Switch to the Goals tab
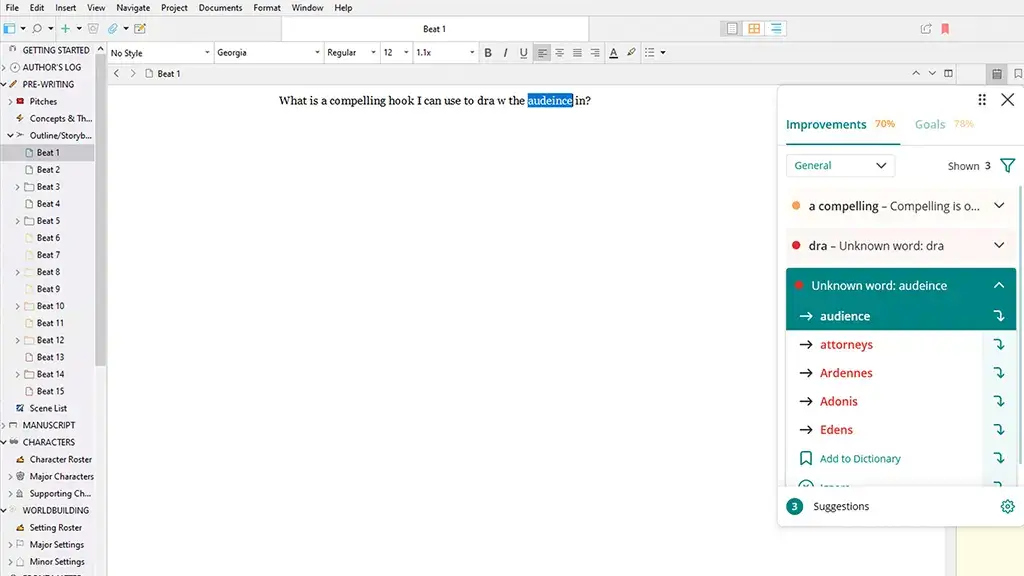Viewport: 1024px width, 576px height. pyautogui.click(x=929, y=124)
